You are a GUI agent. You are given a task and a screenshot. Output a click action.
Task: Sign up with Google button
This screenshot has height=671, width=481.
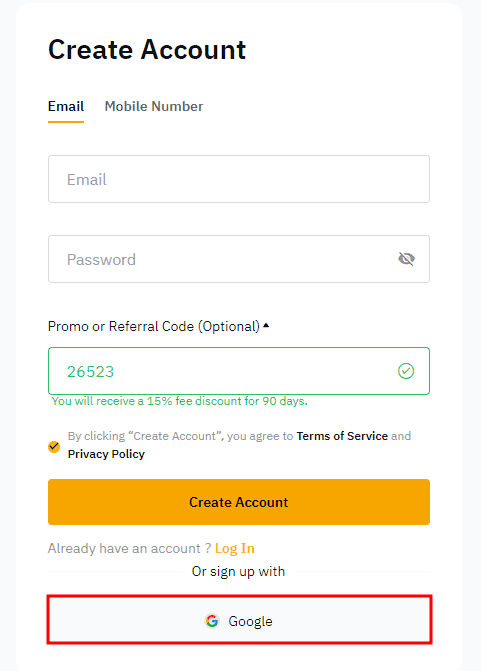(x=239, y=619)
